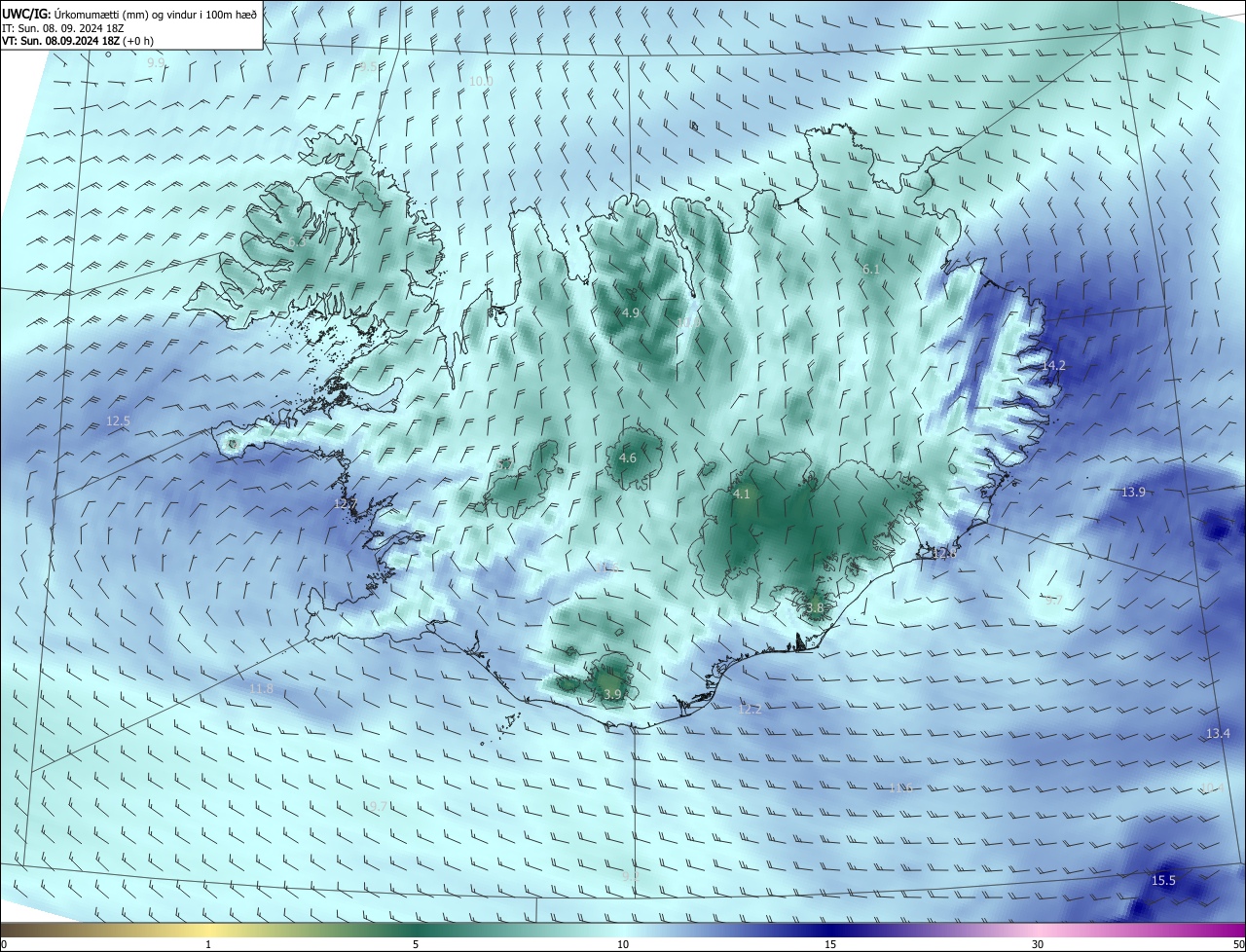This screenshot has height=952, width=1246.
Task: Click the '5' tick on the color scale
Action: point(416,944)
